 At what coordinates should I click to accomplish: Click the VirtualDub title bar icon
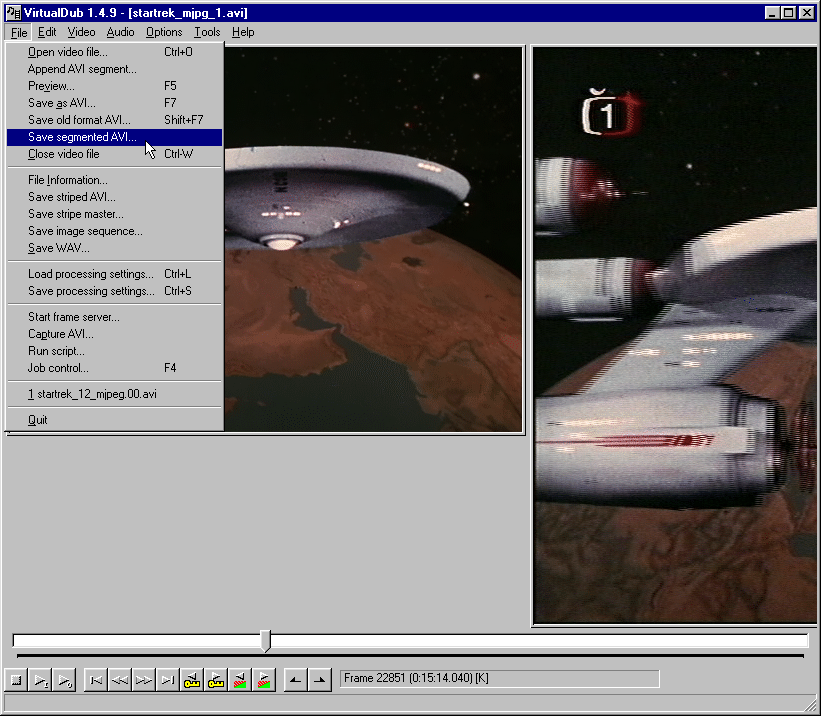click(13, 13)
